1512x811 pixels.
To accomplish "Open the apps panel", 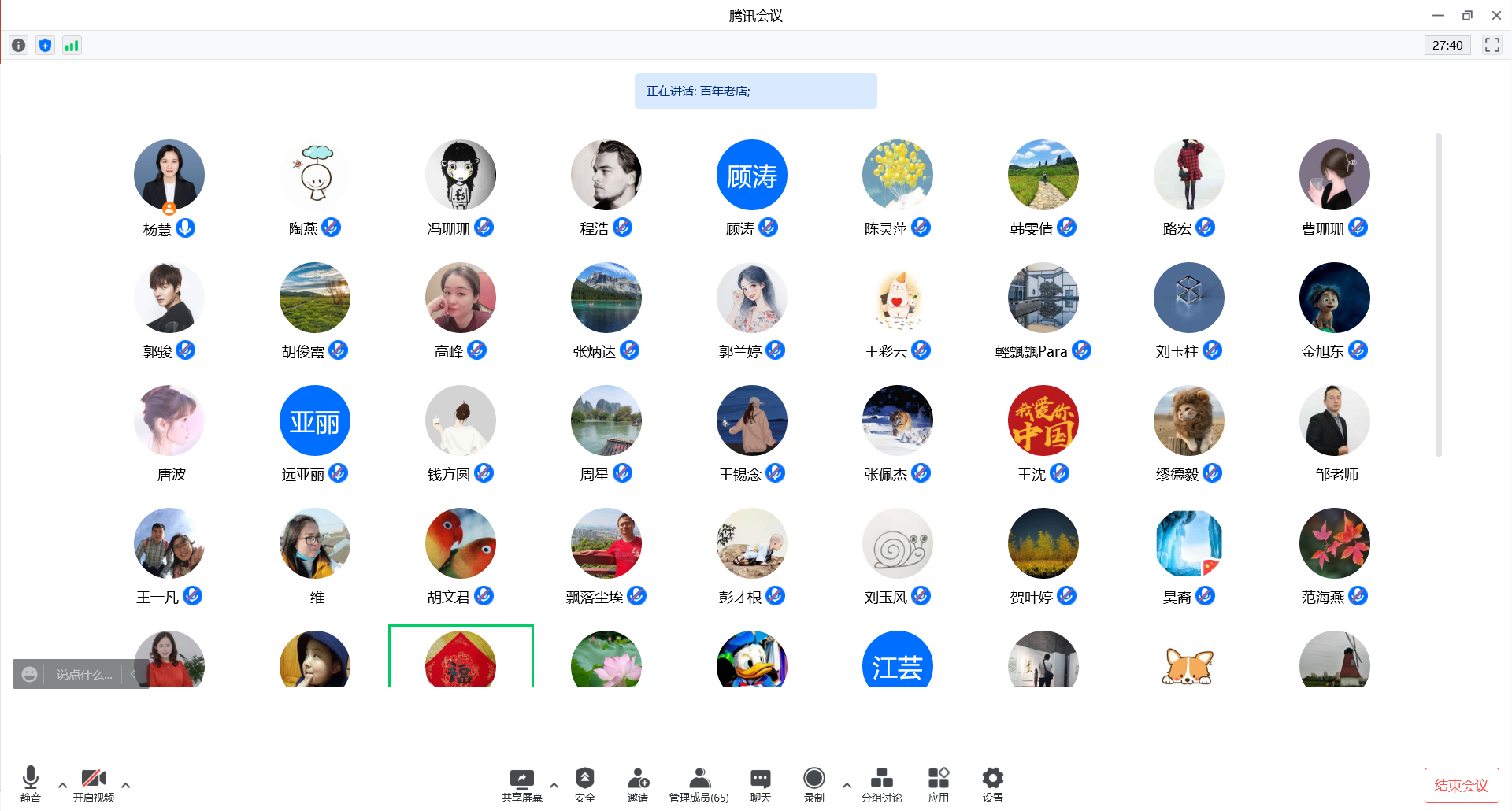I will click(938, 784).
